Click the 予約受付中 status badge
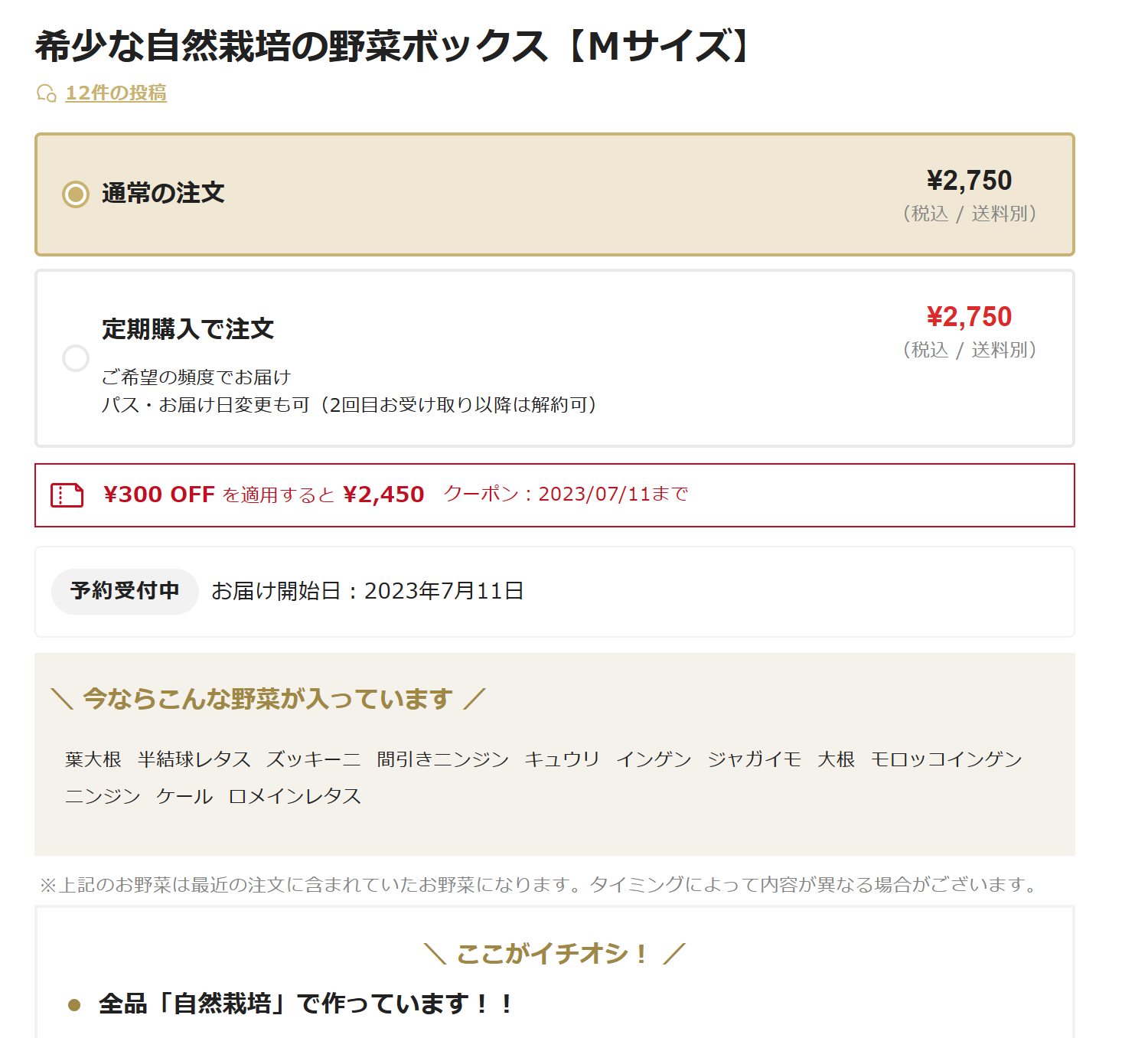The height and width of the screenshot is (1038, 1148). pyautogui.click(x=125, y=591)
